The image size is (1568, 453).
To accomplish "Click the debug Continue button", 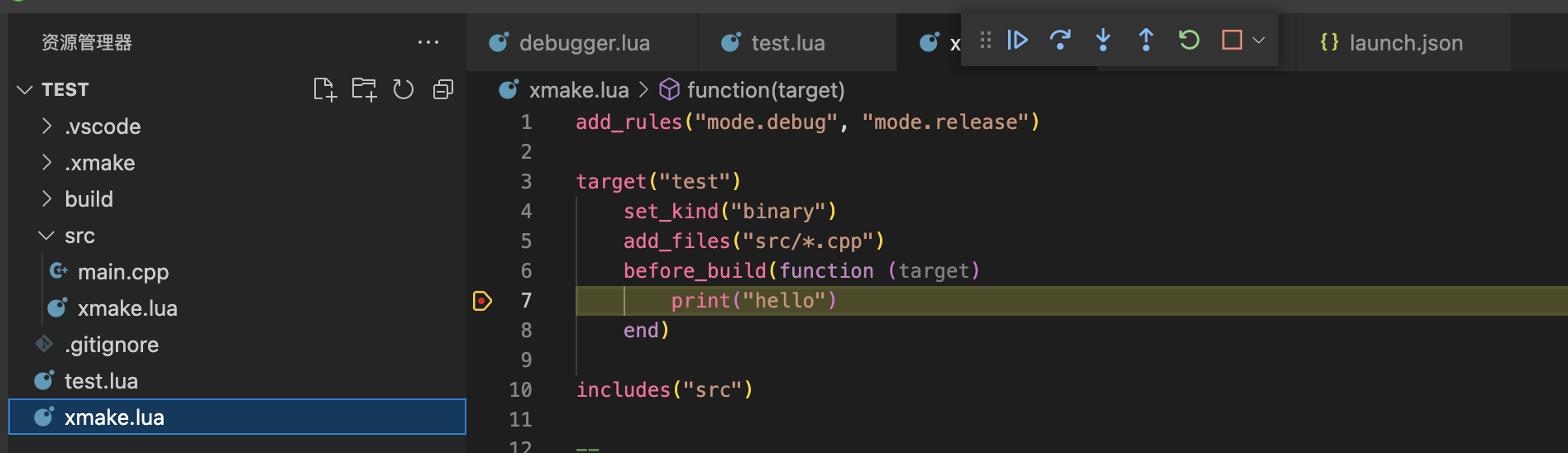I will pyautogui.click(x=1017, y=40).
